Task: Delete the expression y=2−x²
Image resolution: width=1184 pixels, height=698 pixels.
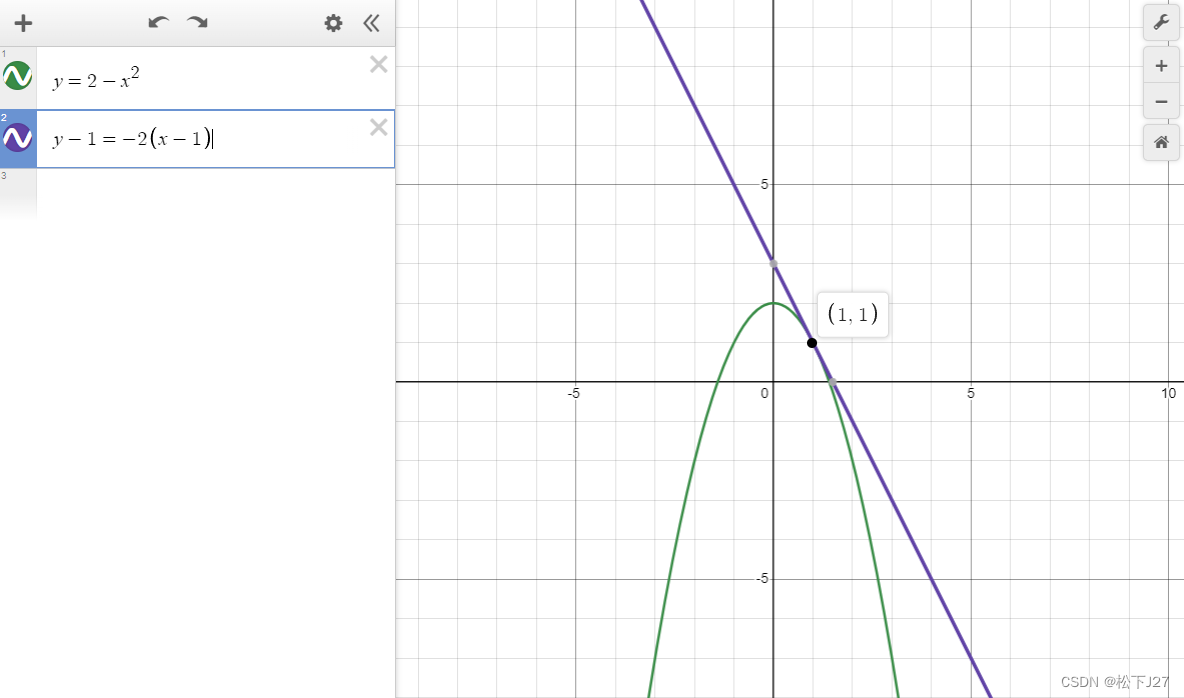Action: (x=378, y=64)
